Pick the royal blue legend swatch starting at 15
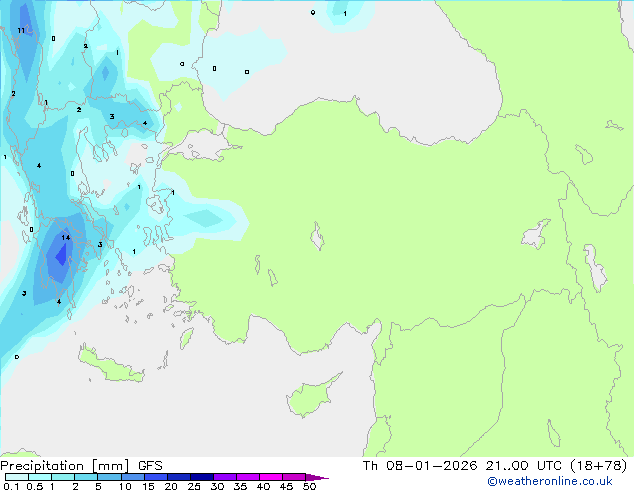This screenshot has width=634, height=490. click(x=156, y=477)
